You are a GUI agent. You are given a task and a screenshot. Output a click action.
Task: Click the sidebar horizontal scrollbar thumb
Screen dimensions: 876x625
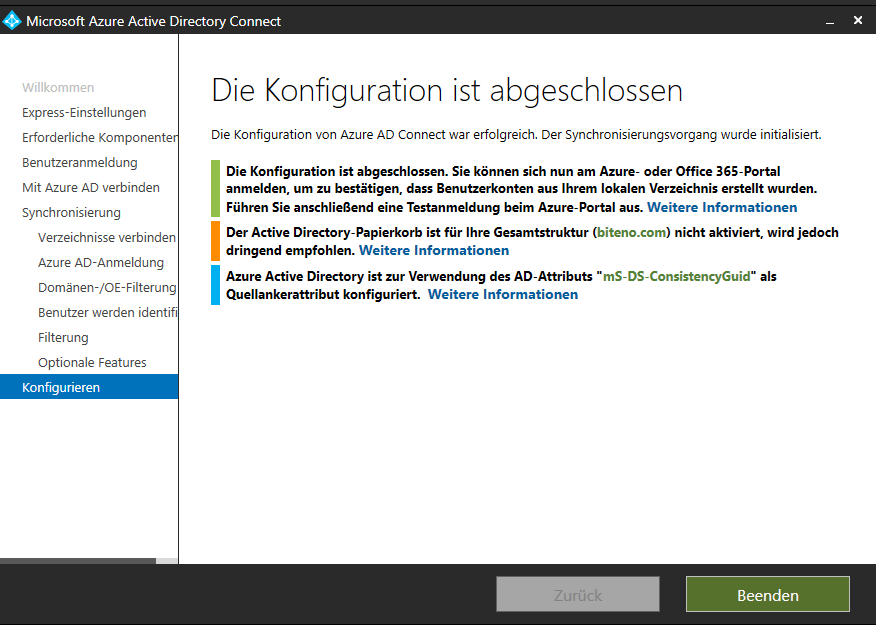coord(78,561)
